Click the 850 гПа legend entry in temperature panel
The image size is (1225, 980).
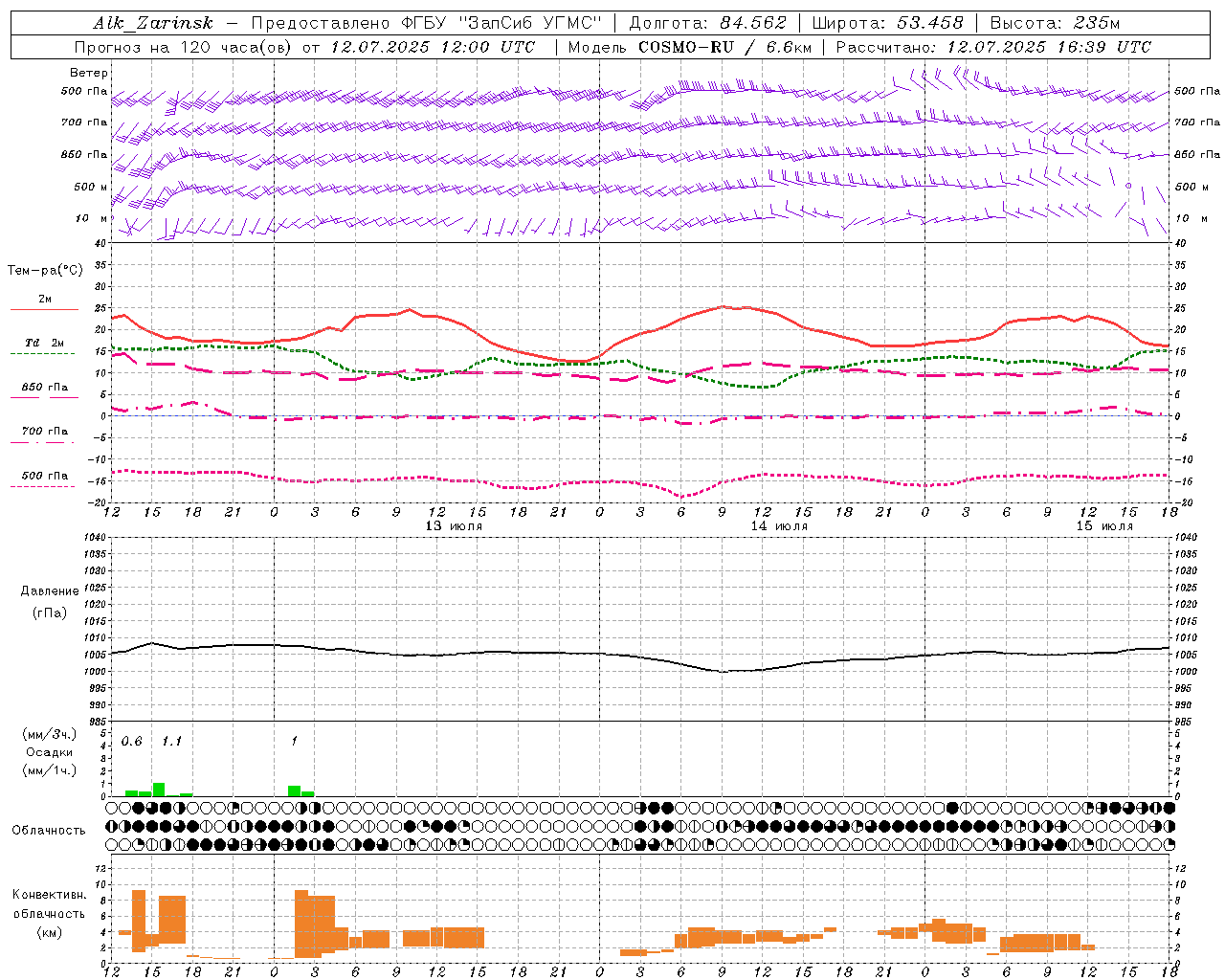(44, 388)
